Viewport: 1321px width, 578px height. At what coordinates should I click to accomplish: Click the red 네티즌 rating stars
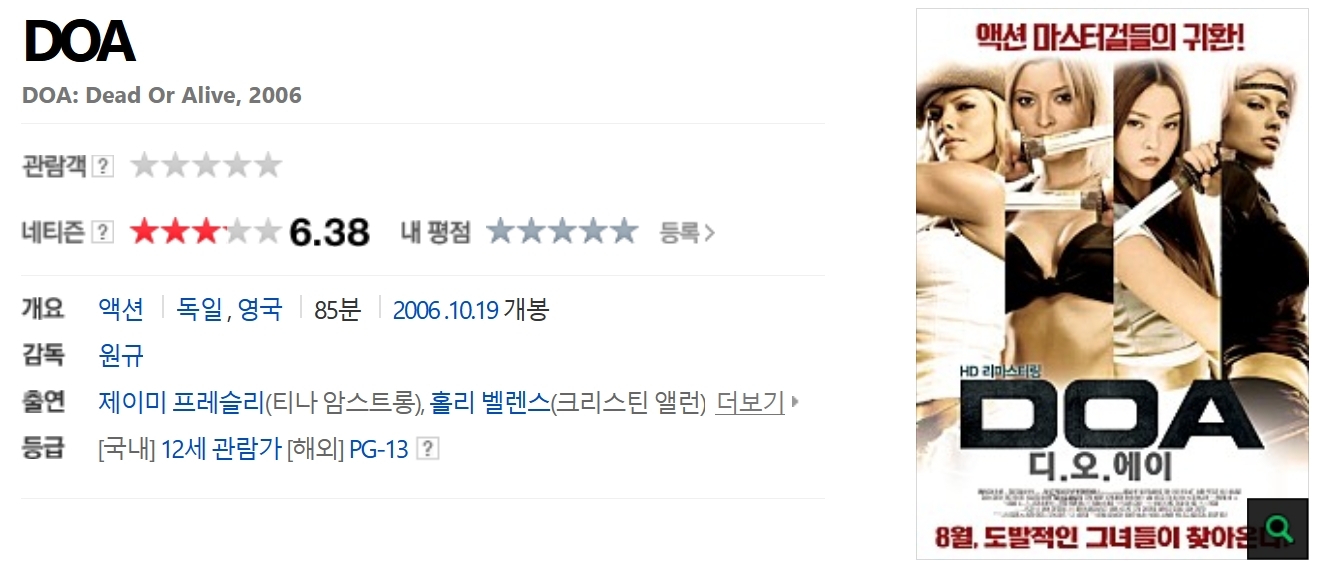(x=206, y=232)
